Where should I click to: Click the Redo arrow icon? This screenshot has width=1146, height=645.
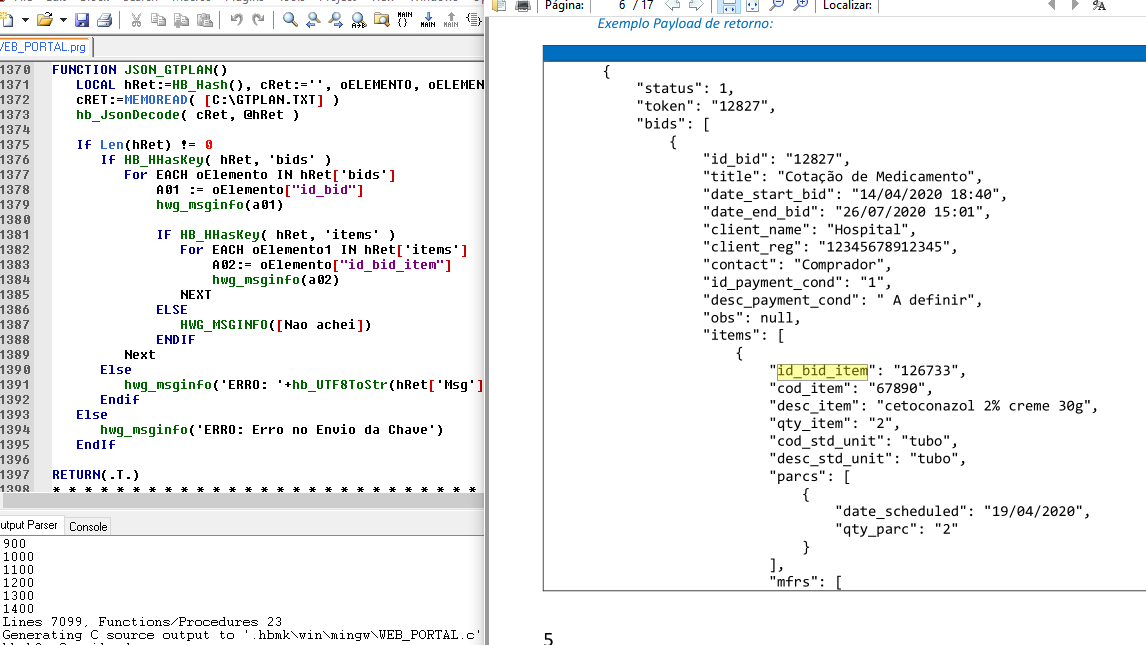tap(258, 20)
